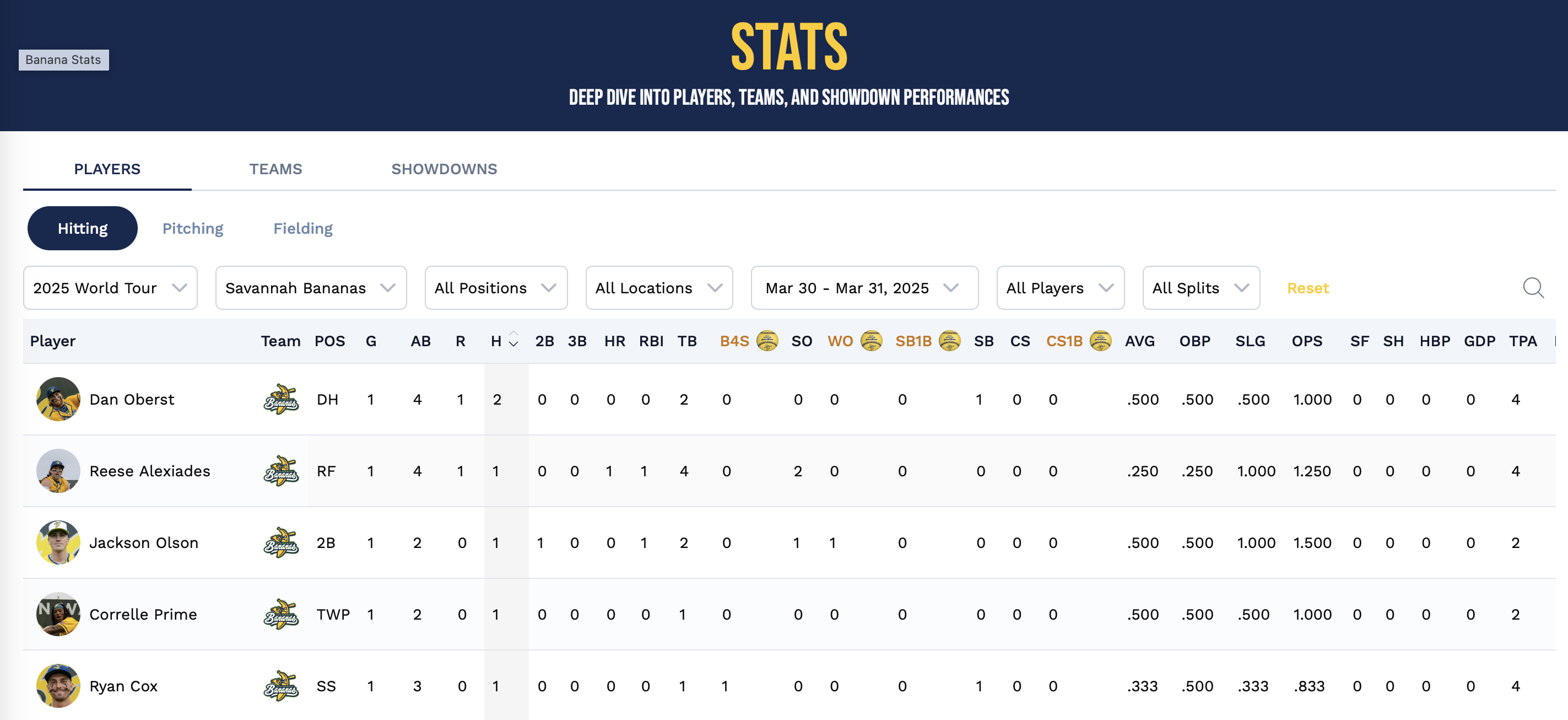Click the Banana Stats button

[x=63, y=60]
